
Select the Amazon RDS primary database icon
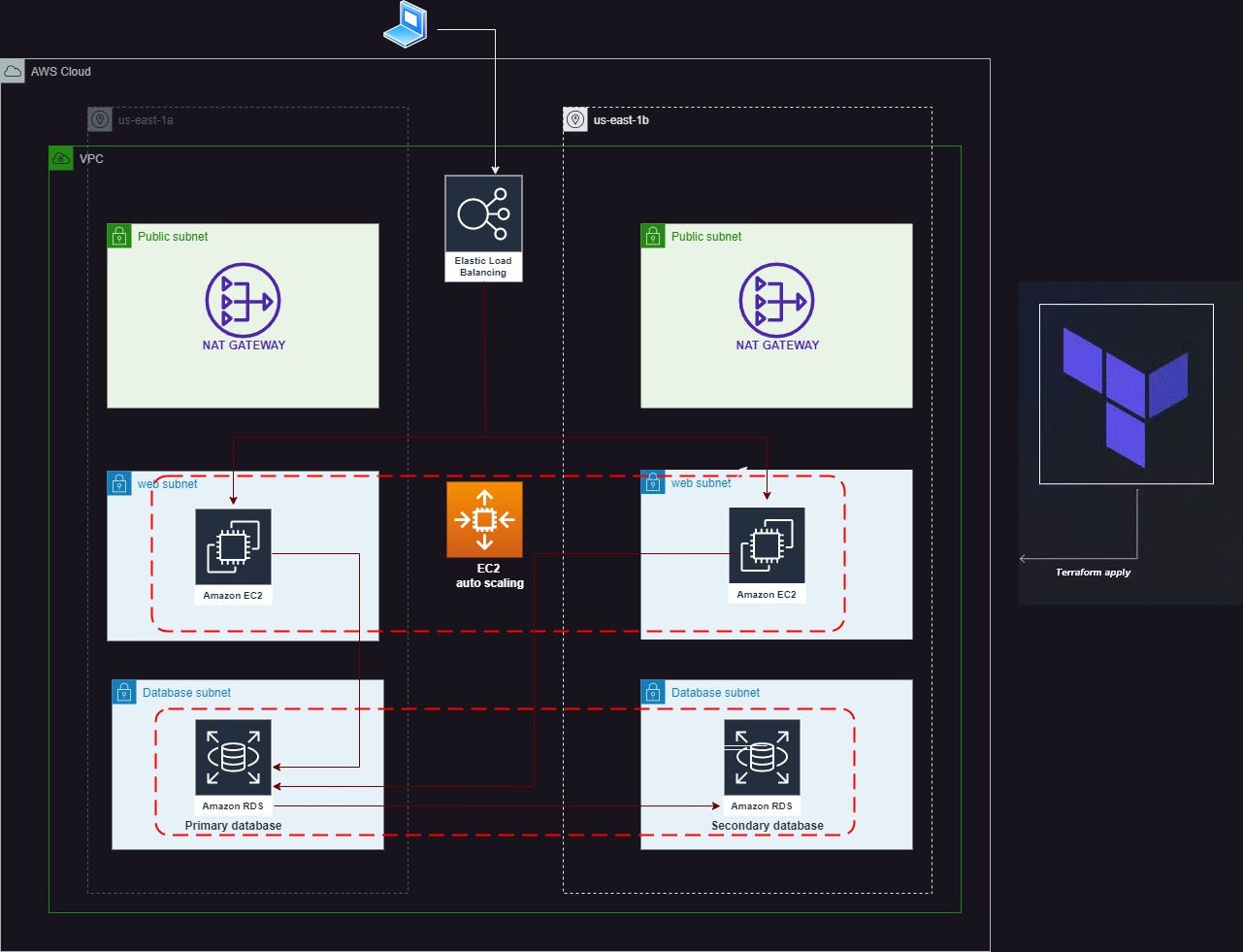(233, 757)
